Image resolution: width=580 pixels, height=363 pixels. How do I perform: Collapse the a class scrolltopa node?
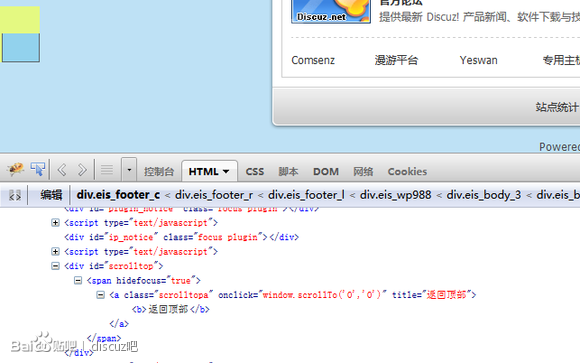[100, 295]
